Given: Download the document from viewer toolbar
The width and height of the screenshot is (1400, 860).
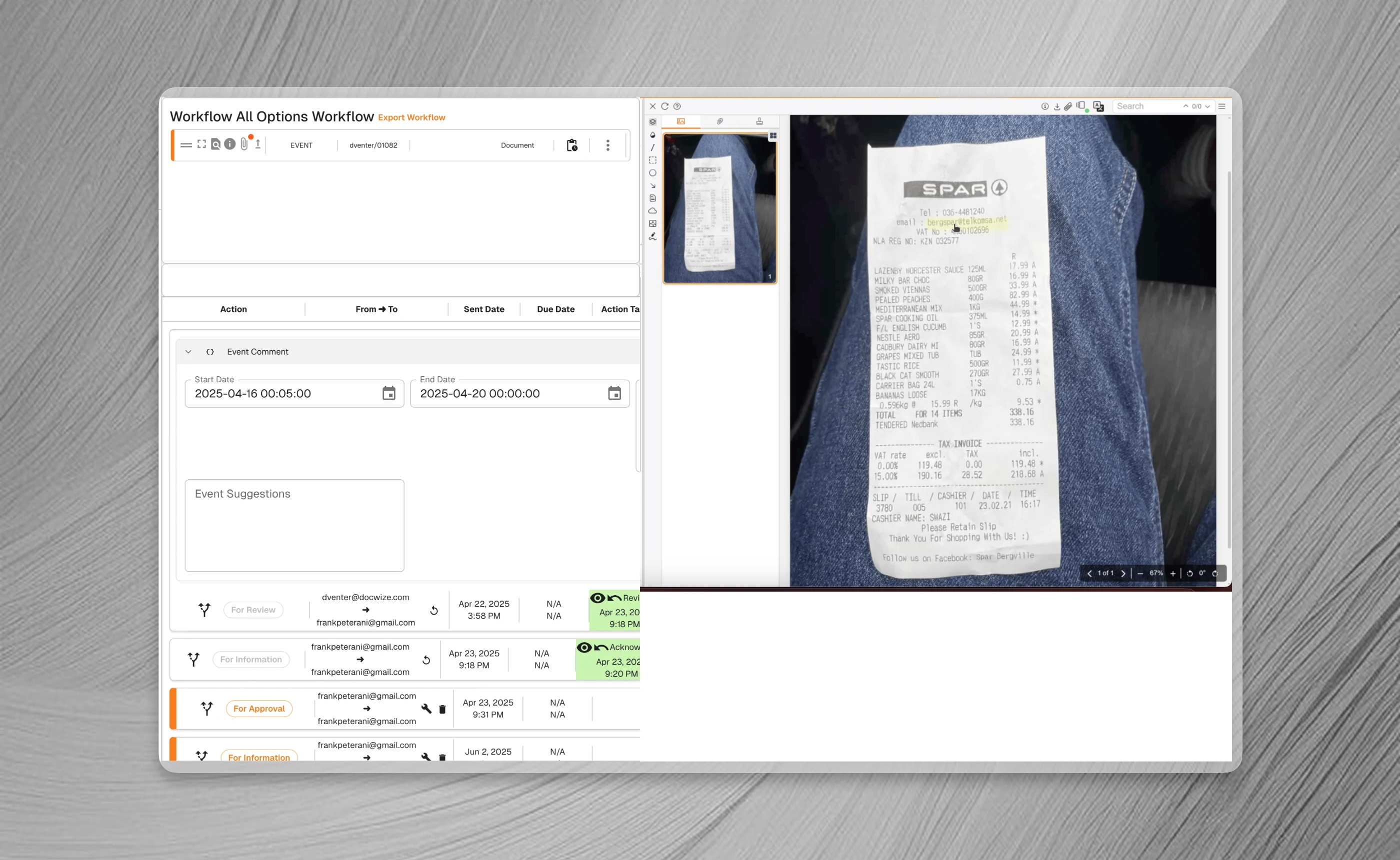Looking at the screenshot, I should [1057, 106].
